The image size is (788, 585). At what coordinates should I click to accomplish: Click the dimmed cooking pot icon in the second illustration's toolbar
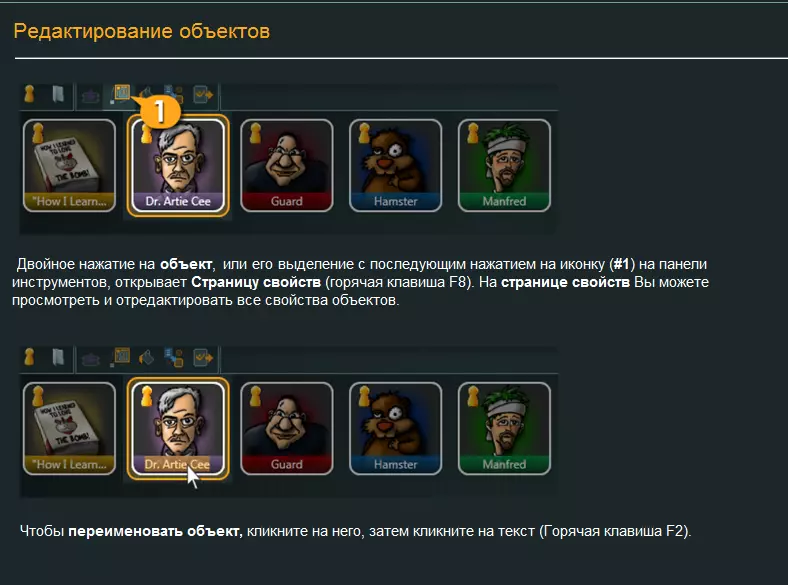pyautogui.click(x=90, y=359)
